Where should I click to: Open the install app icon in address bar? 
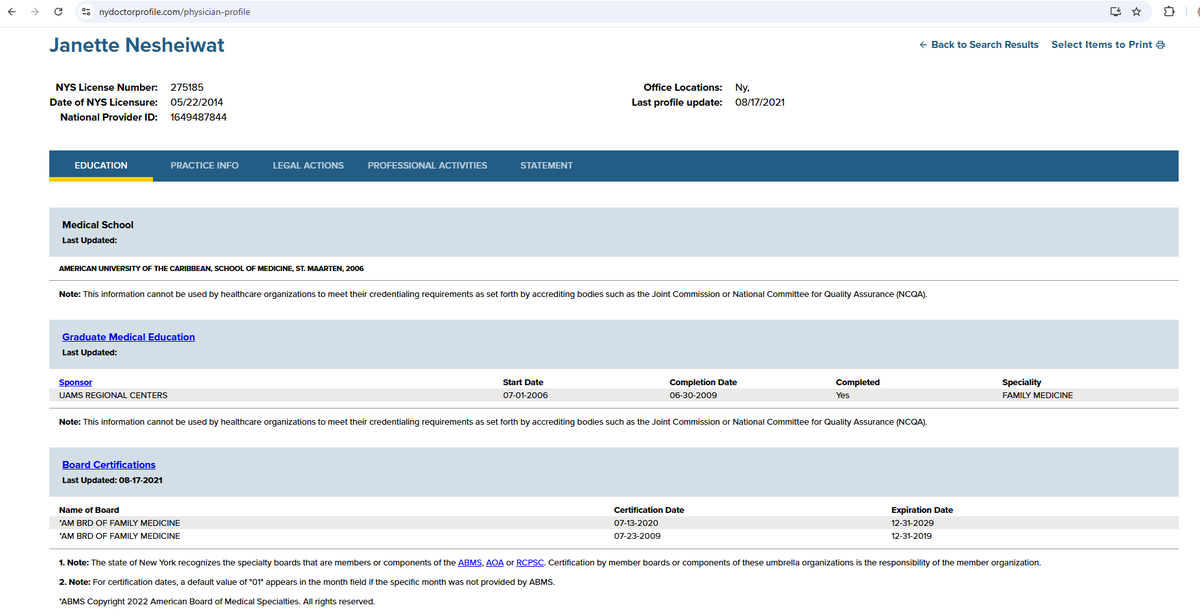[x=1115, y=12]
